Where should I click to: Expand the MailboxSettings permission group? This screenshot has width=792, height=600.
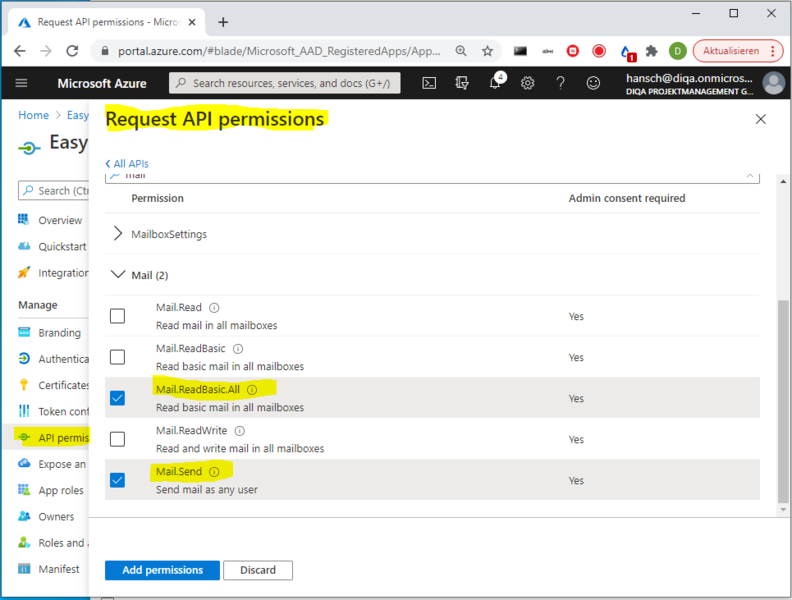pyautogui.click(x=119, y=234)
